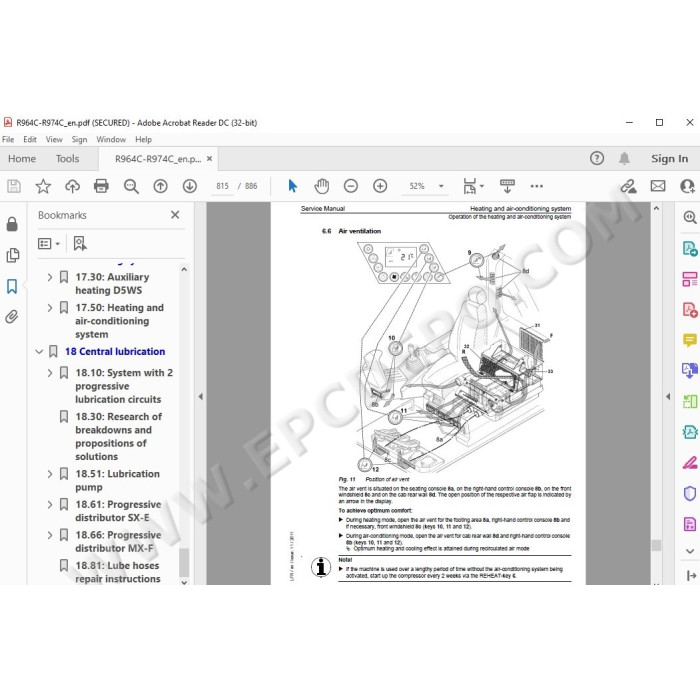Open the security lock panel
700x700 pixels.
(12, 224)
